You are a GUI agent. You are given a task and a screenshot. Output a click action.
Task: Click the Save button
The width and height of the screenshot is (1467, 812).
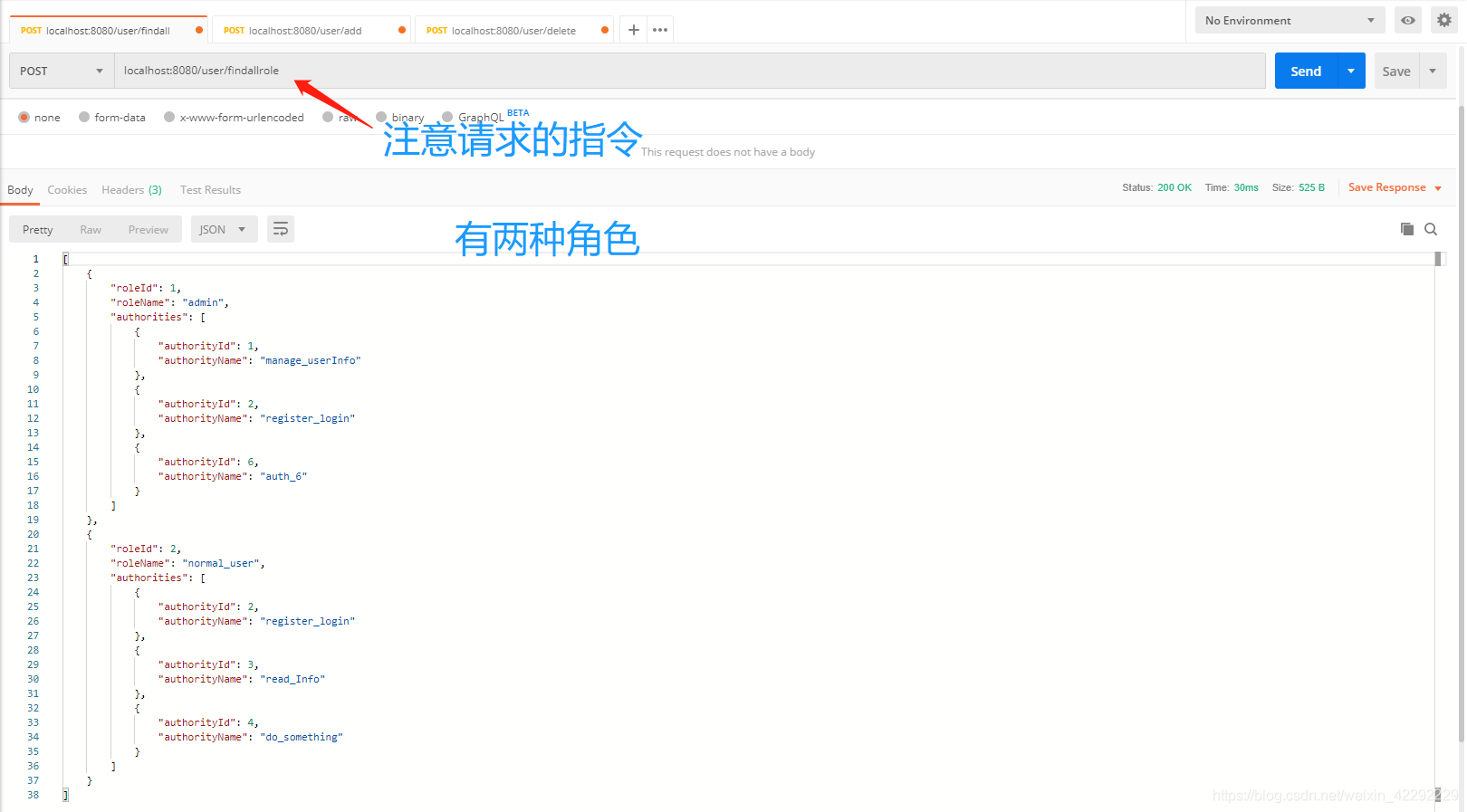point(1396,71)
